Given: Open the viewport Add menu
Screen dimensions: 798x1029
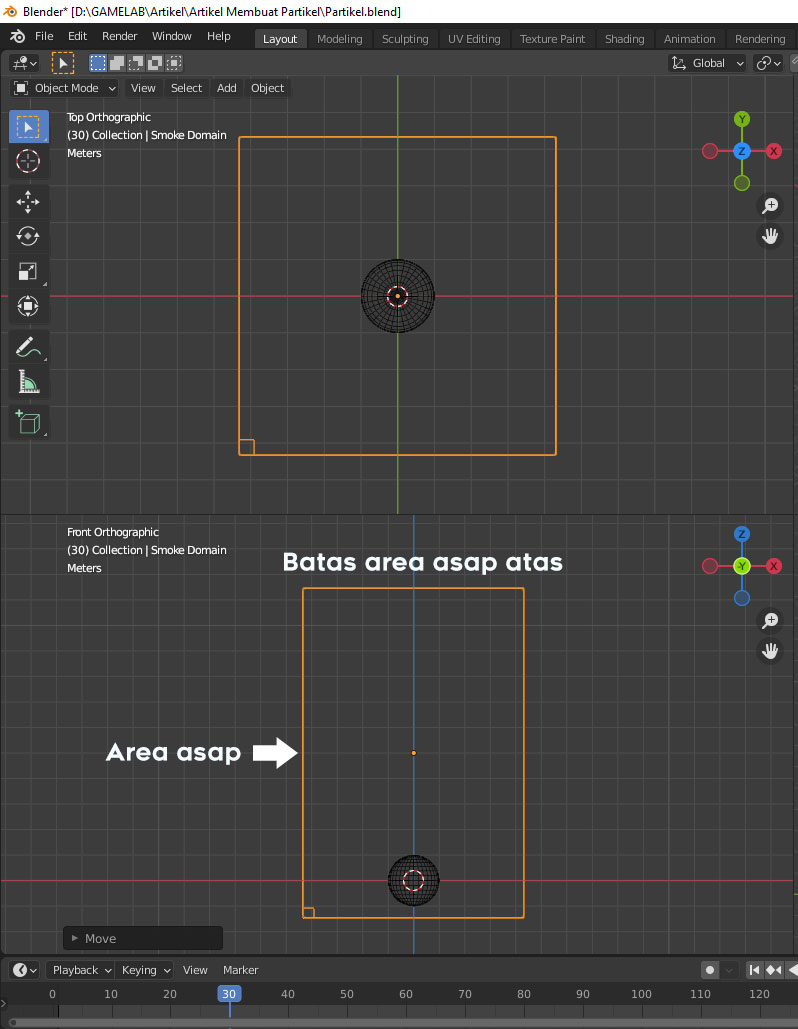Looking at the screenshot, I should pos(226,88).
